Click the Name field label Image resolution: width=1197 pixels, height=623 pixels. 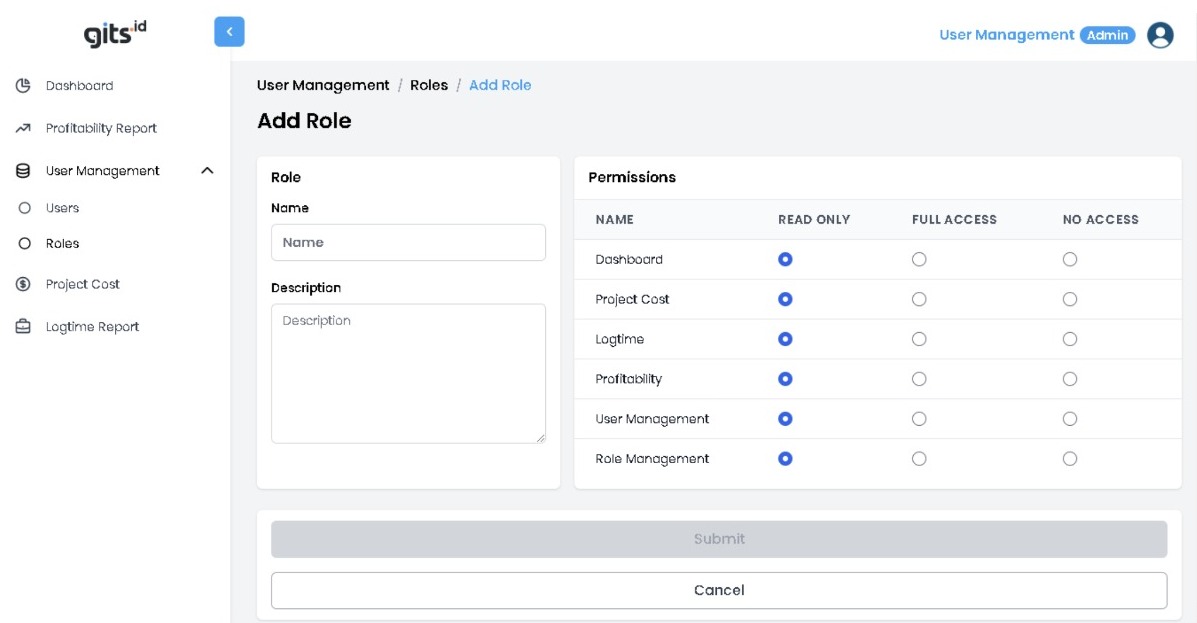click(x=290, y=208)
